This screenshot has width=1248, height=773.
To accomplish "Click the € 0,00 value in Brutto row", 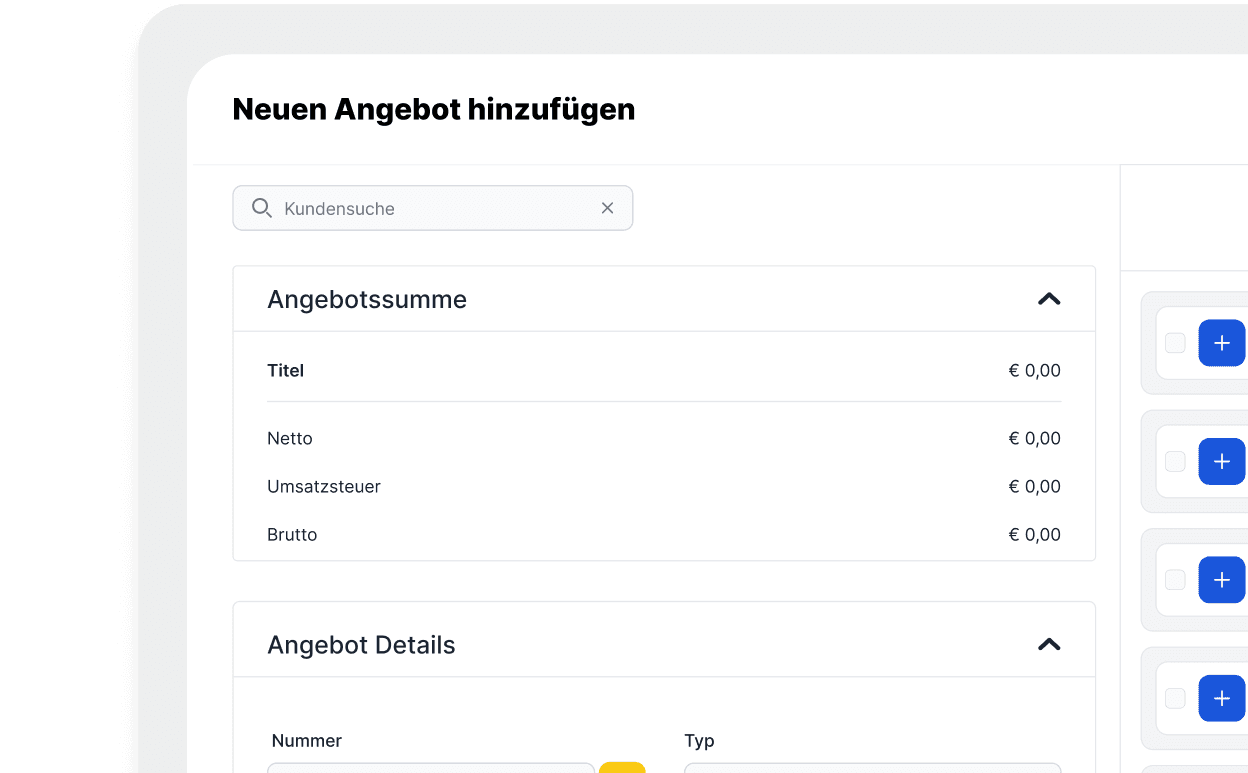I will 1035,534.
